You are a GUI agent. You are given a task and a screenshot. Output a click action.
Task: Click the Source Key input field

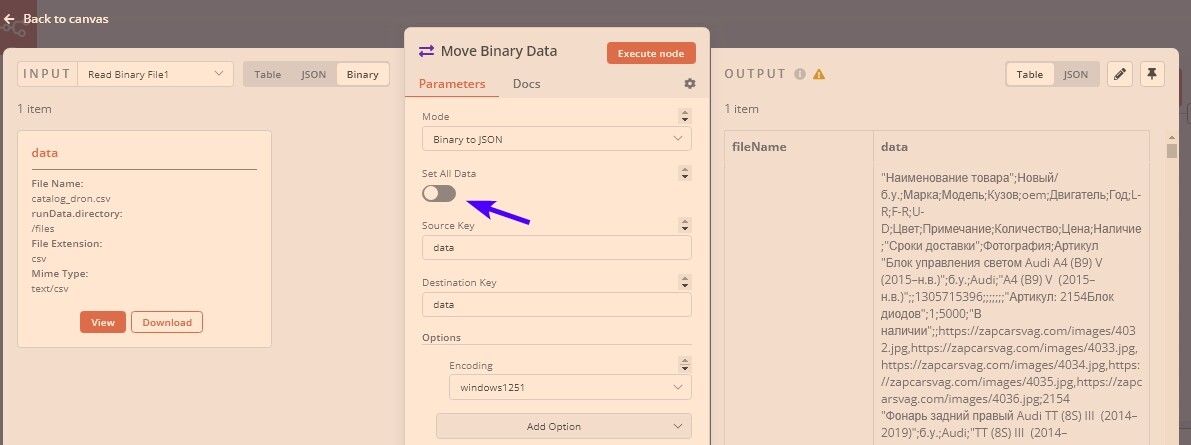pyautogui.click(x=557, y=248)
